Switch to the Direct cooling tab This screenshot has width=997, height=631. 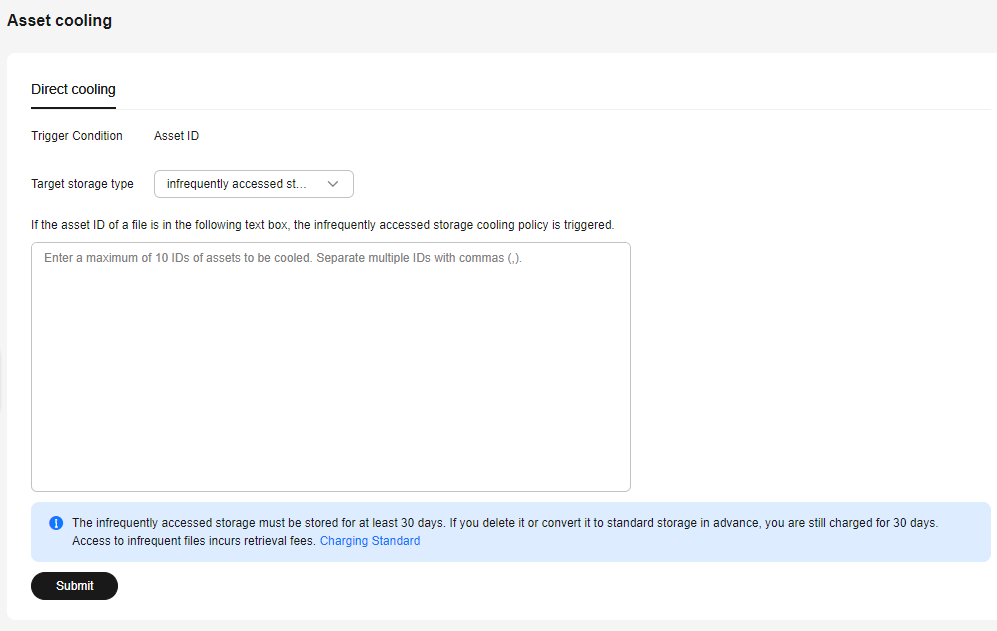[73, 89]
